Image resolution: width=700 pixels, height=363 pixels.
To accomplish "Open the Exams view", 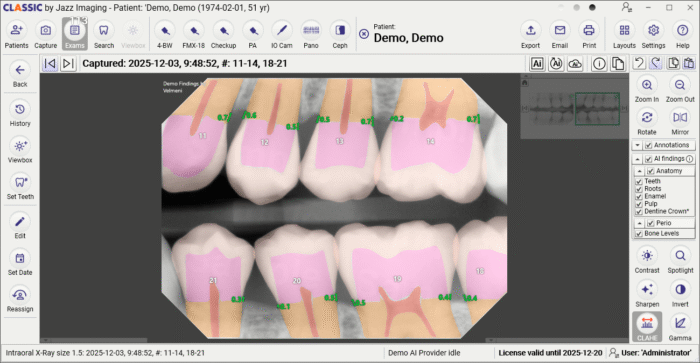I will tap(75, 34).
